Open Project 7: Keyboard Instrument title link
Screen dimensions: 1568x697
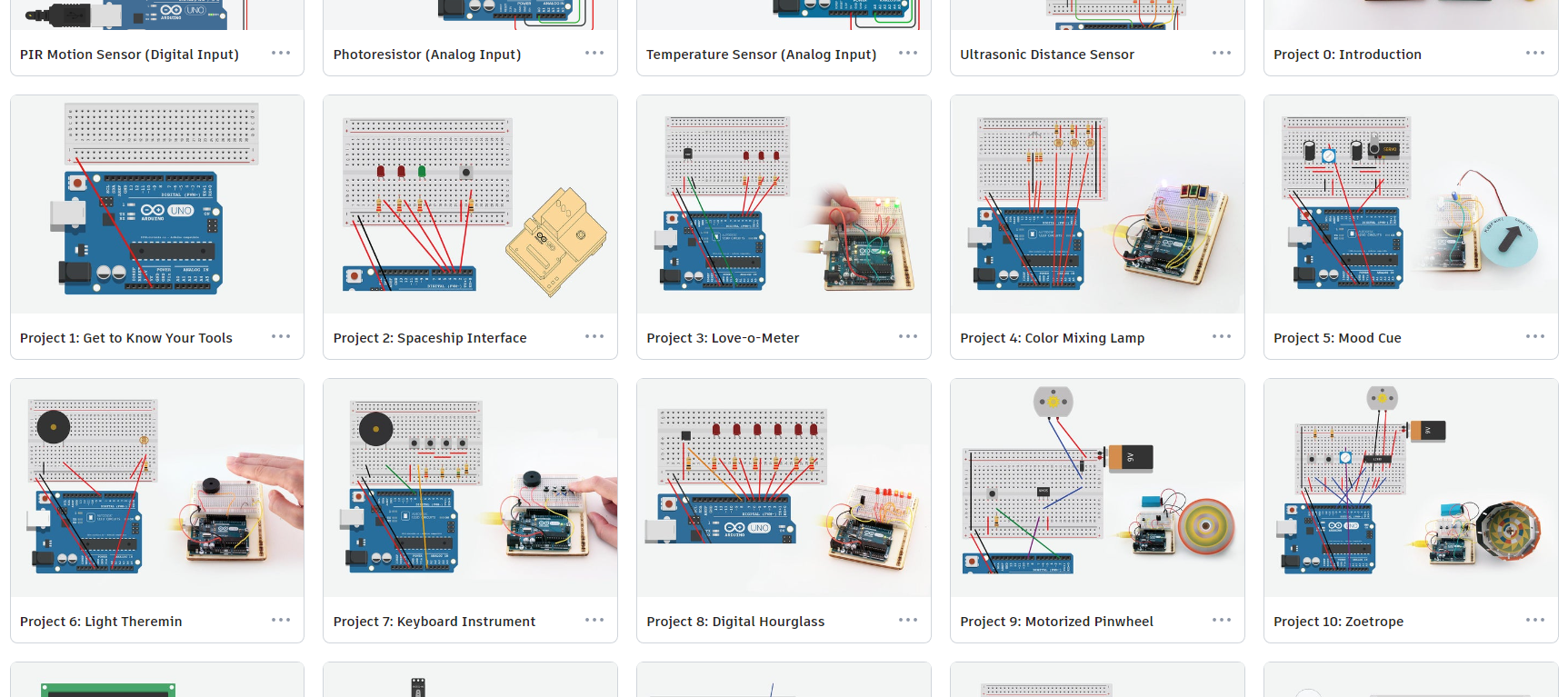click(x=434, y=622)
